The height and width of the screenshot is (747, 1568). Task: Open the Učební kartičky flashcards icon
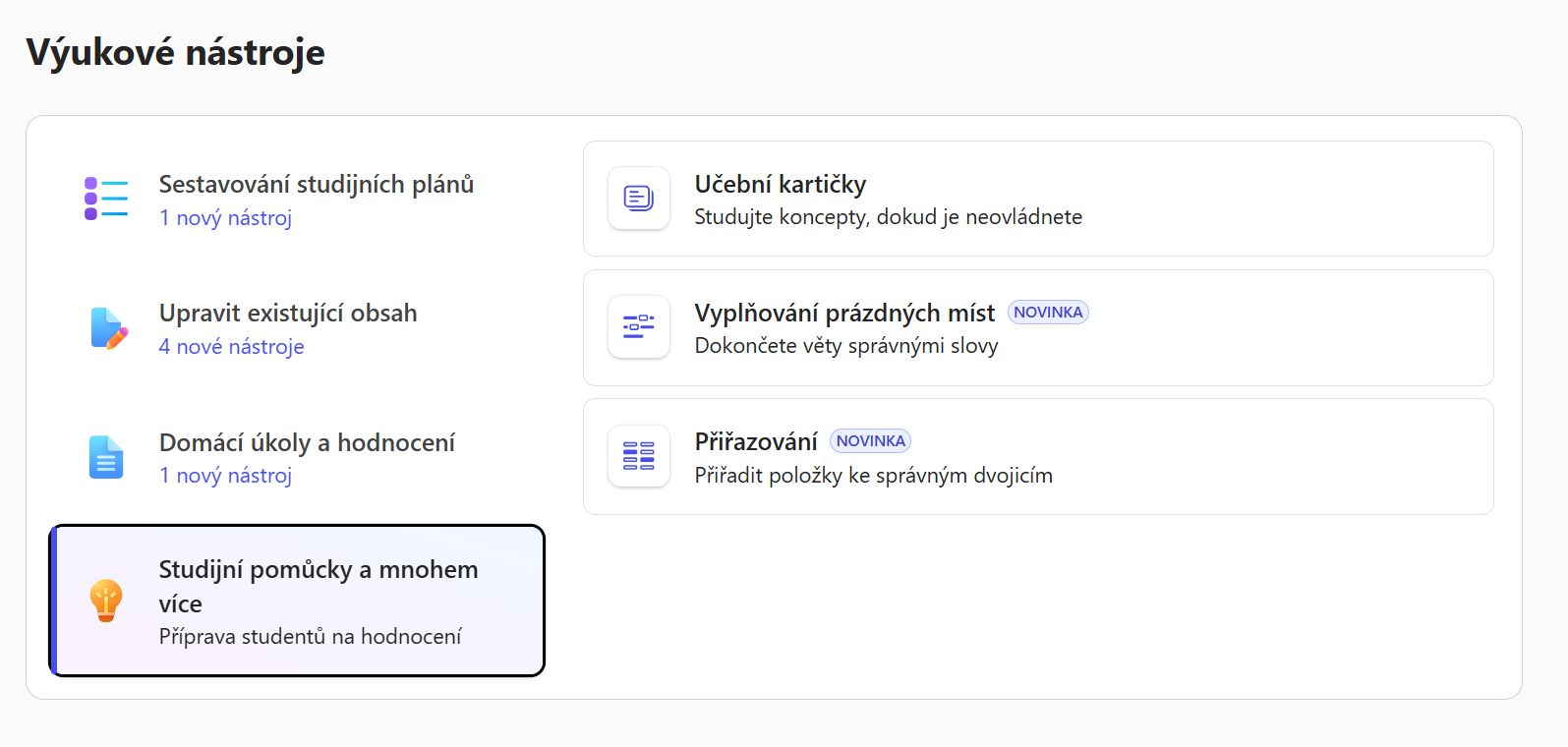[639, 199]
